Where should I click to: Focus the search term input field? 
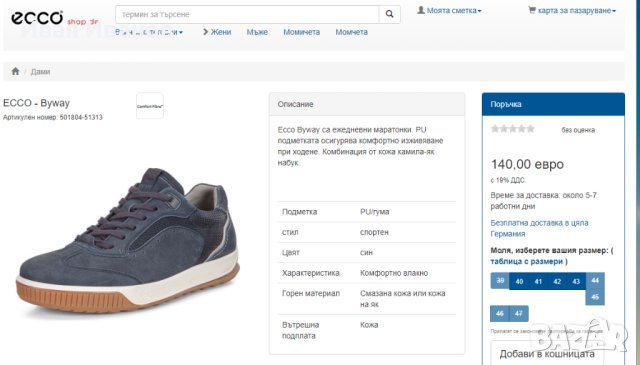[247, 14]
